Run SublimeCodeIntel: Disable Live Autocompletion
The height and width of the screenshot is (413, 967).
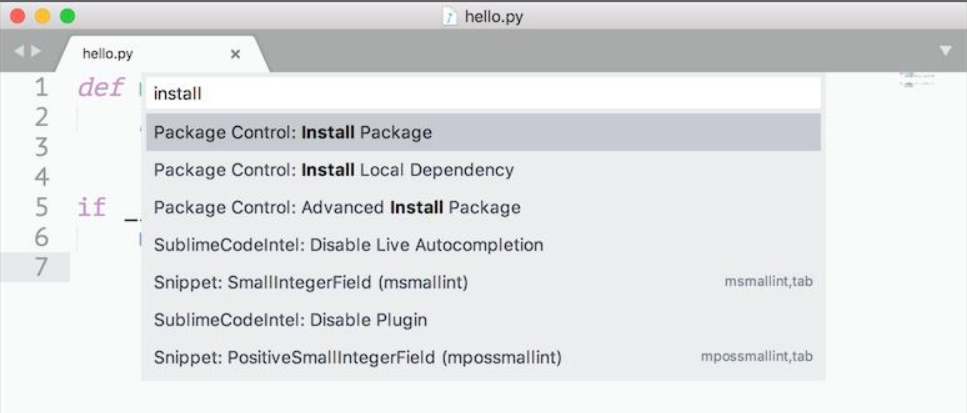point(483,245)
